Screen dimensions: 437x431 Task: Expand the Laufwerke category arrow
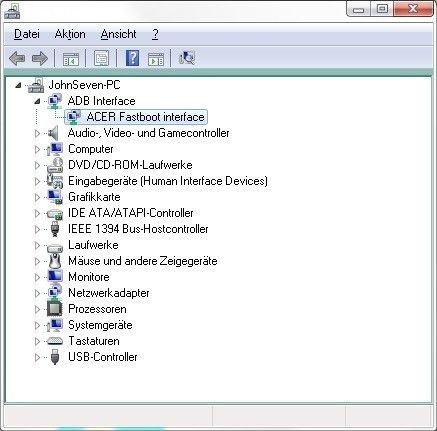pos(37,245)
